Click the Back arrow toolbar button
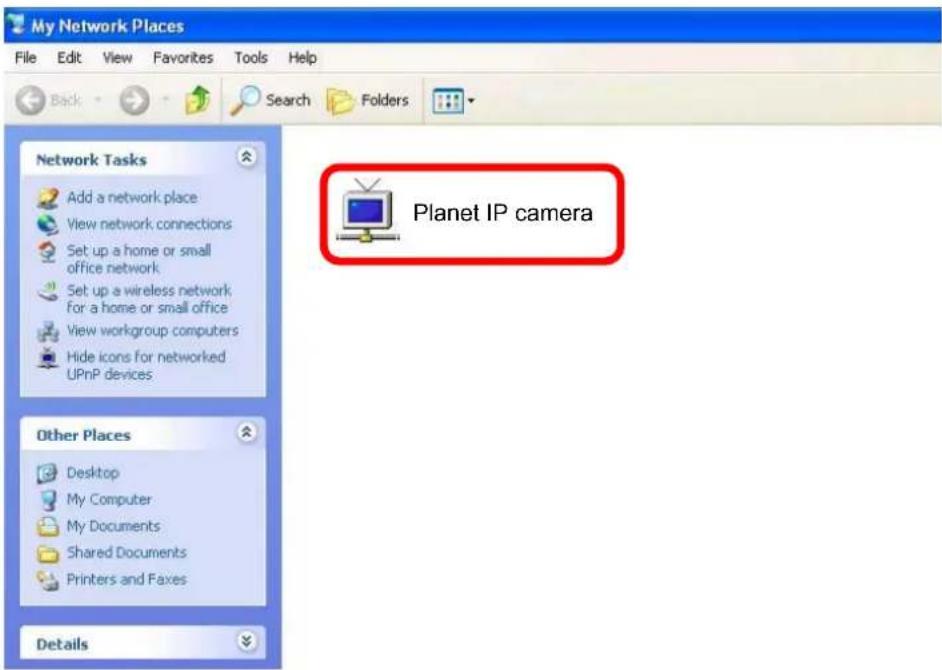The width and height of the screenshot is (942, 670). pos(30,100)
